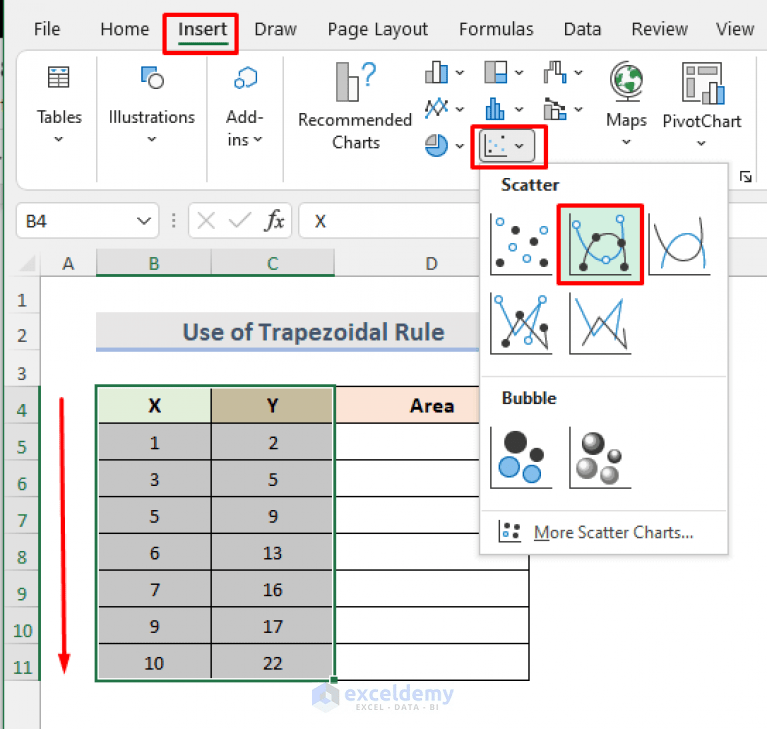This screenshot has width=767, height=729.
Task: Select the 'Area' header cell
Action: point(407,405)
